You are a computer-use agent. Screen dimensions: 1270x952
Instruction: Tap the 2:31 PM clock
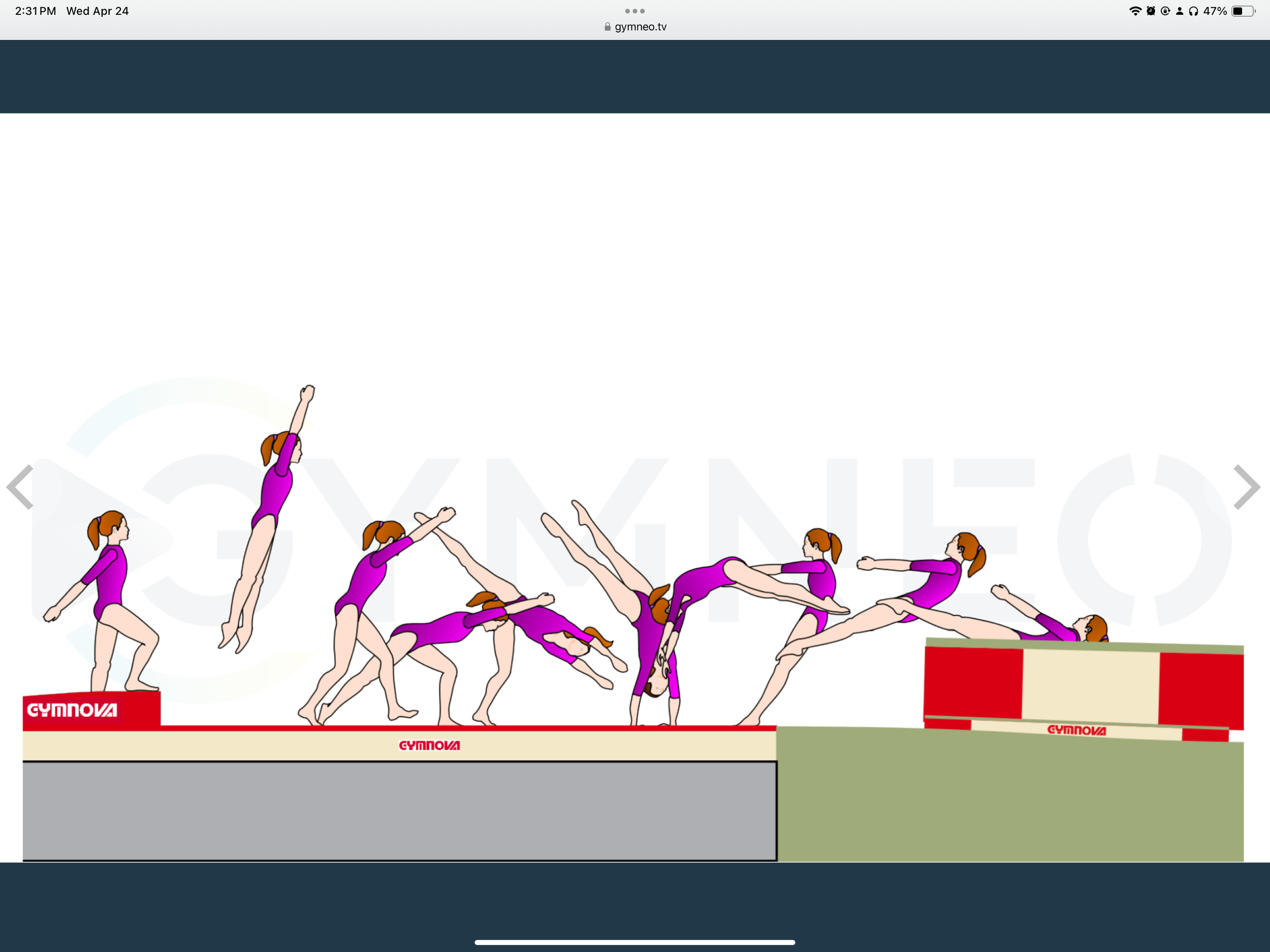[x=35, y=11]
